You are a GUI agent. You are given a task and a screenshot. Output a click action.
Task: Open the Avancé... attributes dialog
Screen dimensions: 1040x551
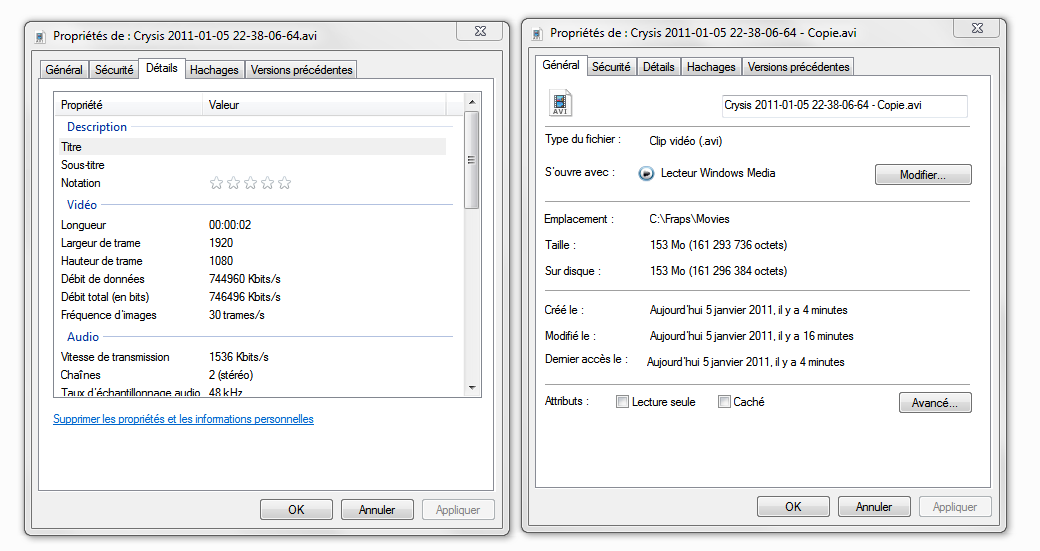pos(934,403)
